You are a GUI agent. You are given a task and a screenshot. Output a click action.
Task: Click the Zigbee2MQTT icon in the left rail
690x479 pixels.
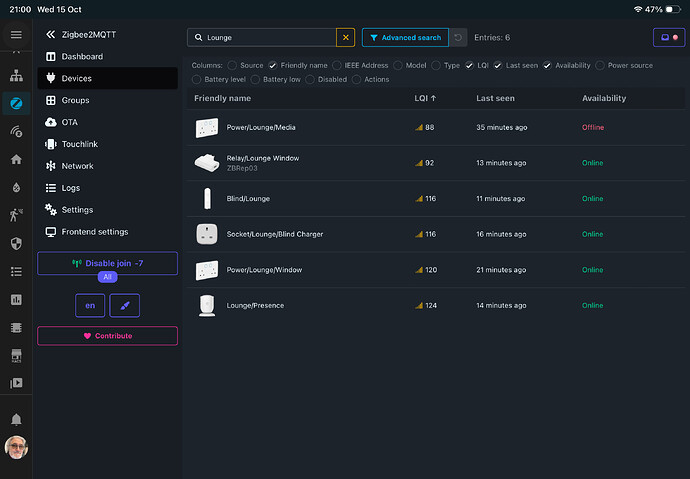tap(16, 103)
